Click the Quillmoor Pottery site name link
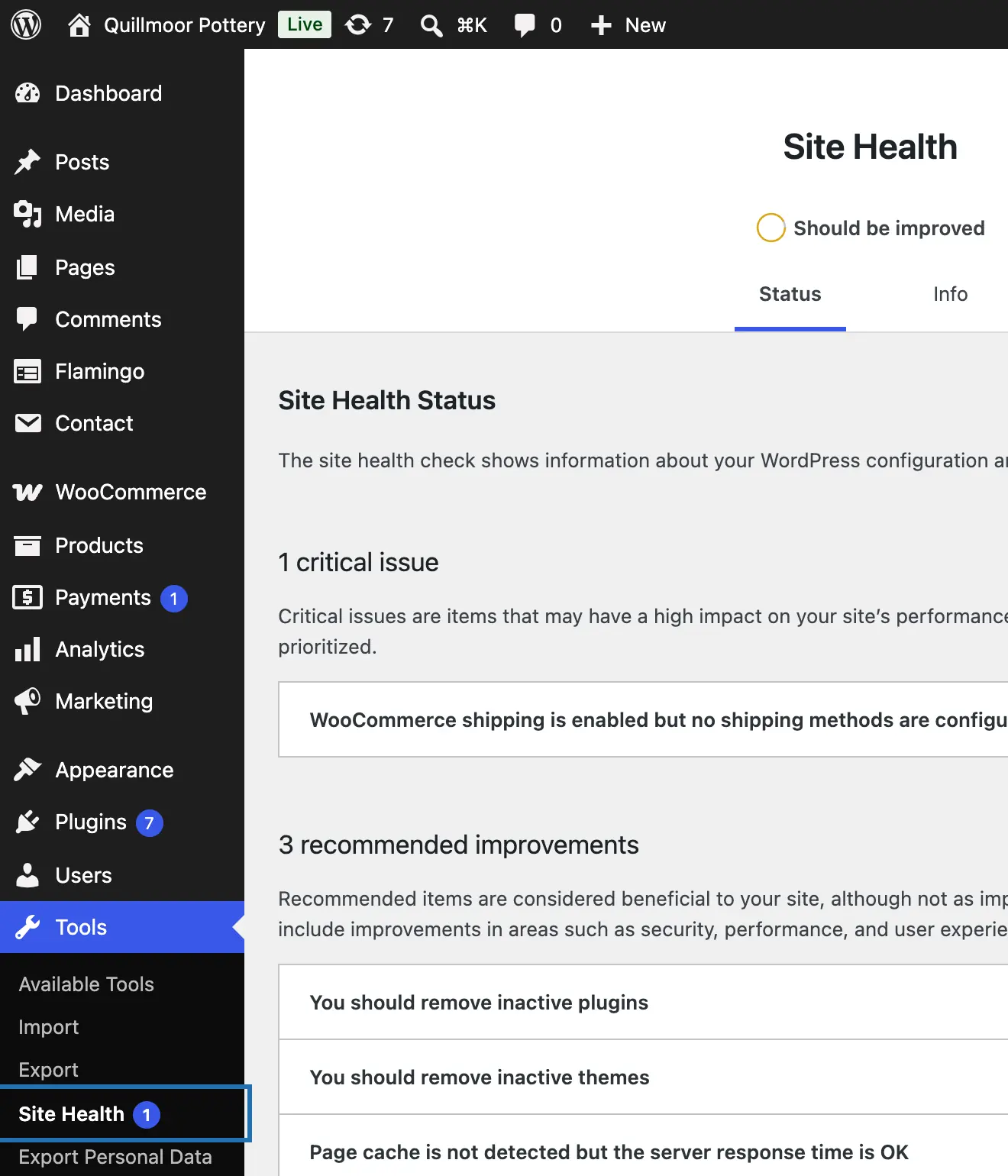Viewport: 1008px width, 1176px height. click(185, 25)
